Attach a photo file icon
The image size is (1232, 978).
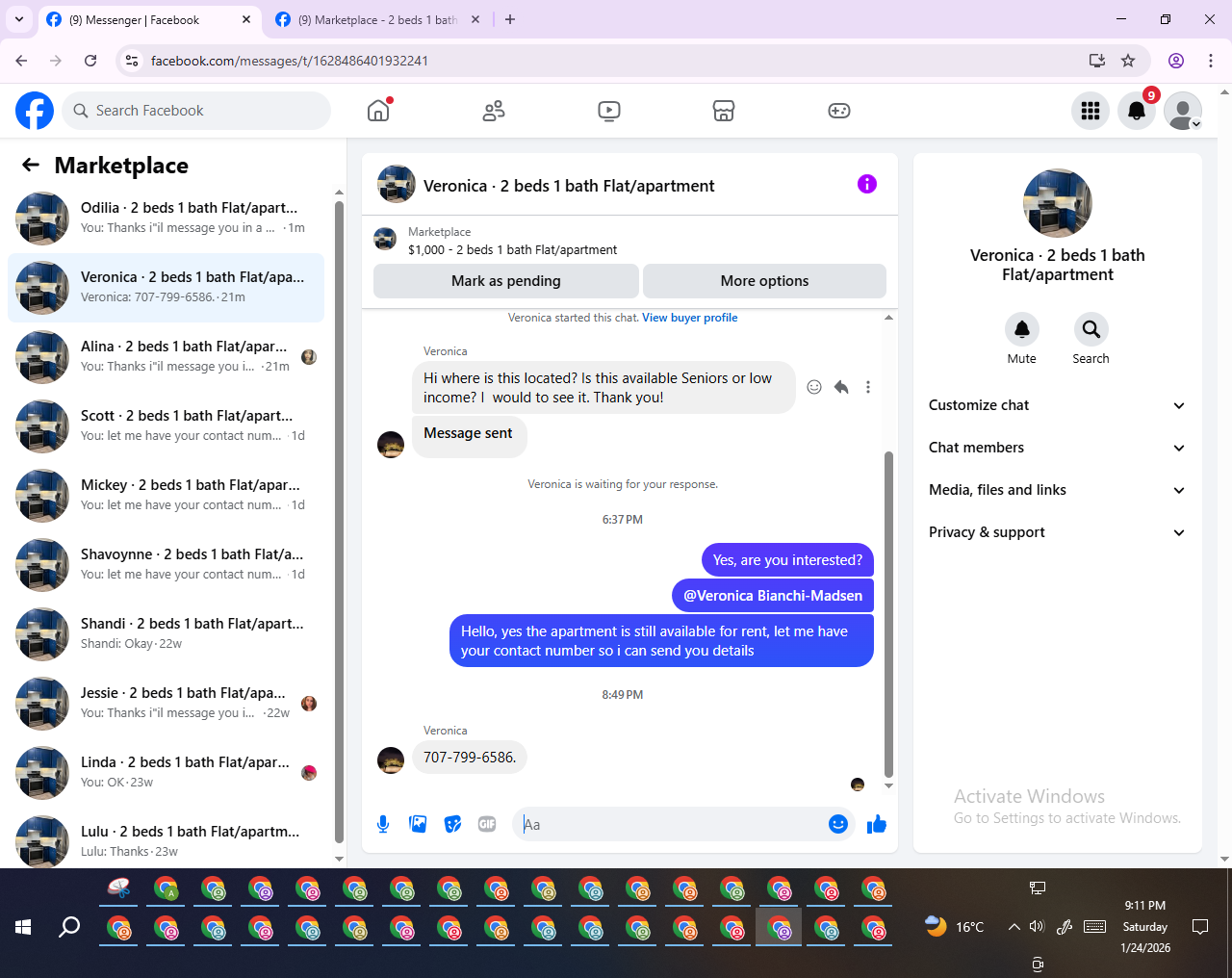[418, 824]
